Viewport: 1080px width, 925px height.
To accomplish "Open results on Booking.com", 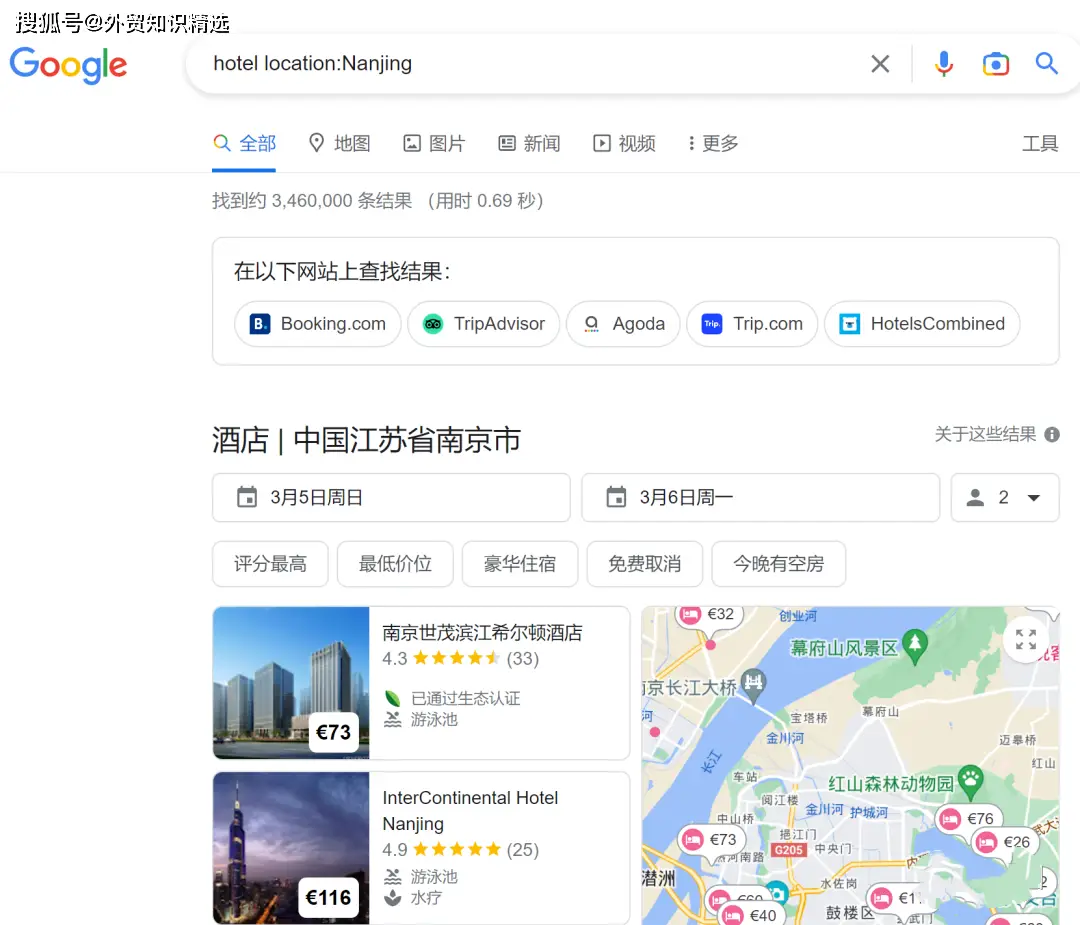I will coord(317,323).
